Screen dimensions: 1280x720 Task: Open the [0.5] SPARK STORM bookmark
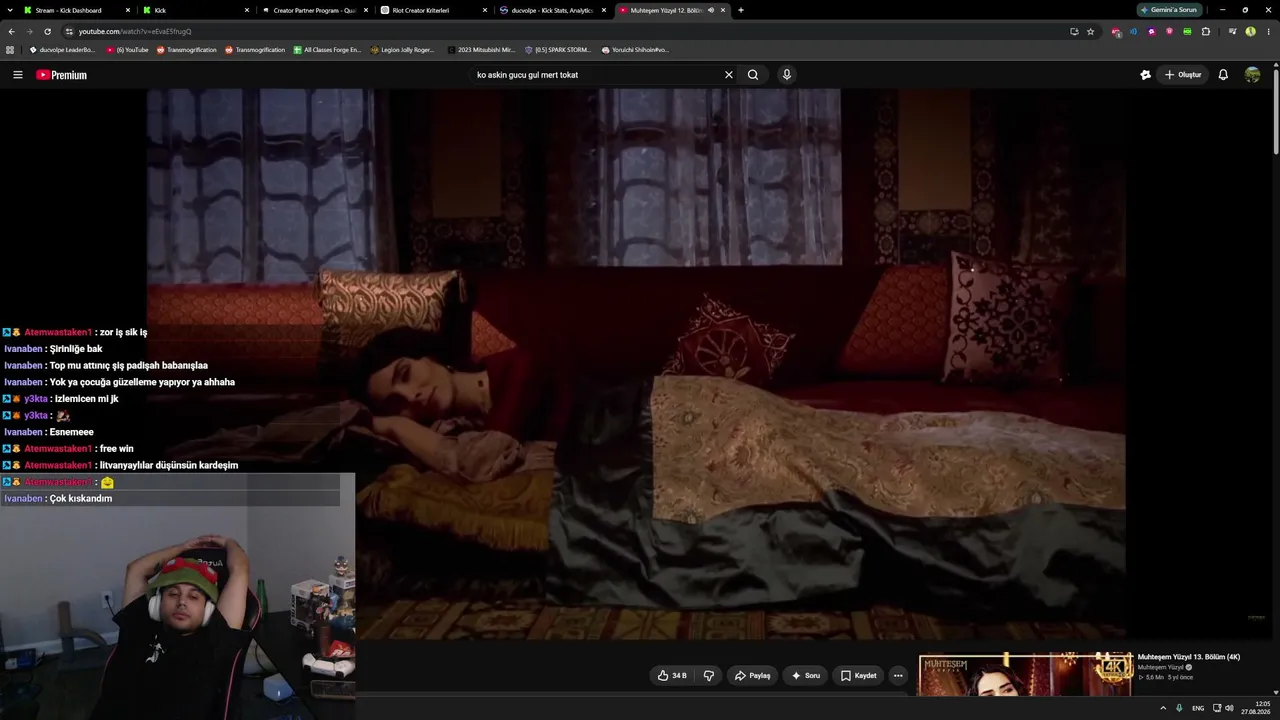(x=559, y=50)
